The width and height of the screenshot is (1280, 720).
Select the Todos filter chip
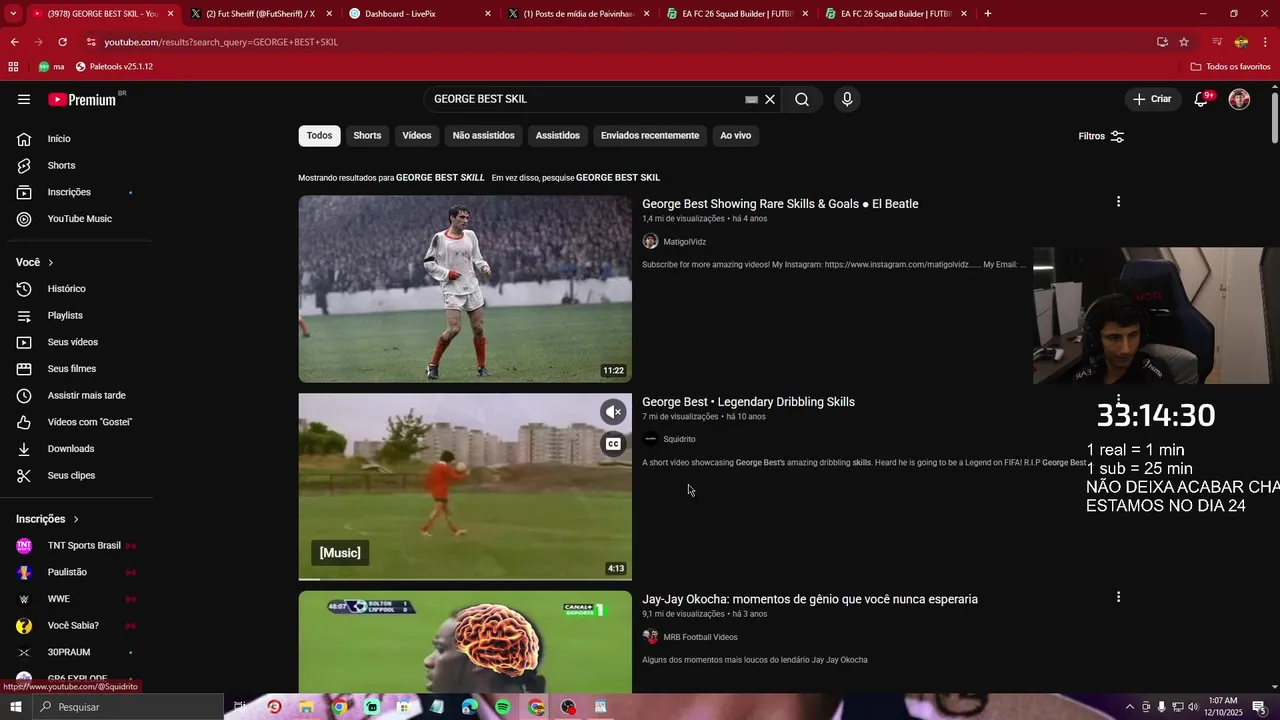319,136
